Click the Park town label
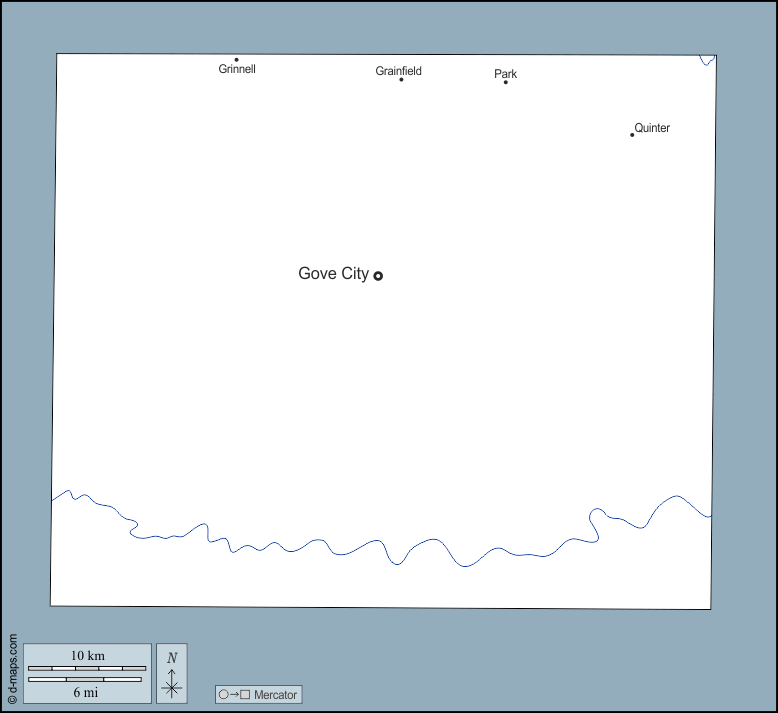The image size is (778, 713). 506,74
